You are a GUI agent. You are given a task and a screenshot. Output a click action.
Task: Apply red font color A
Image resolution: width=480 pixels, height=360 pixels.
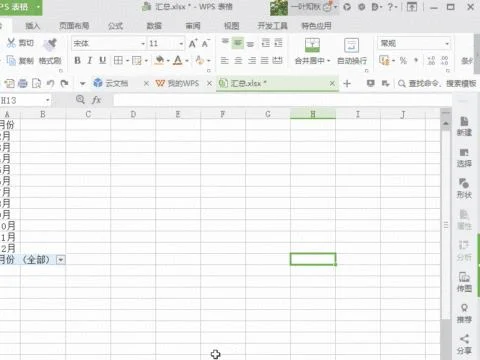(178, 60)
